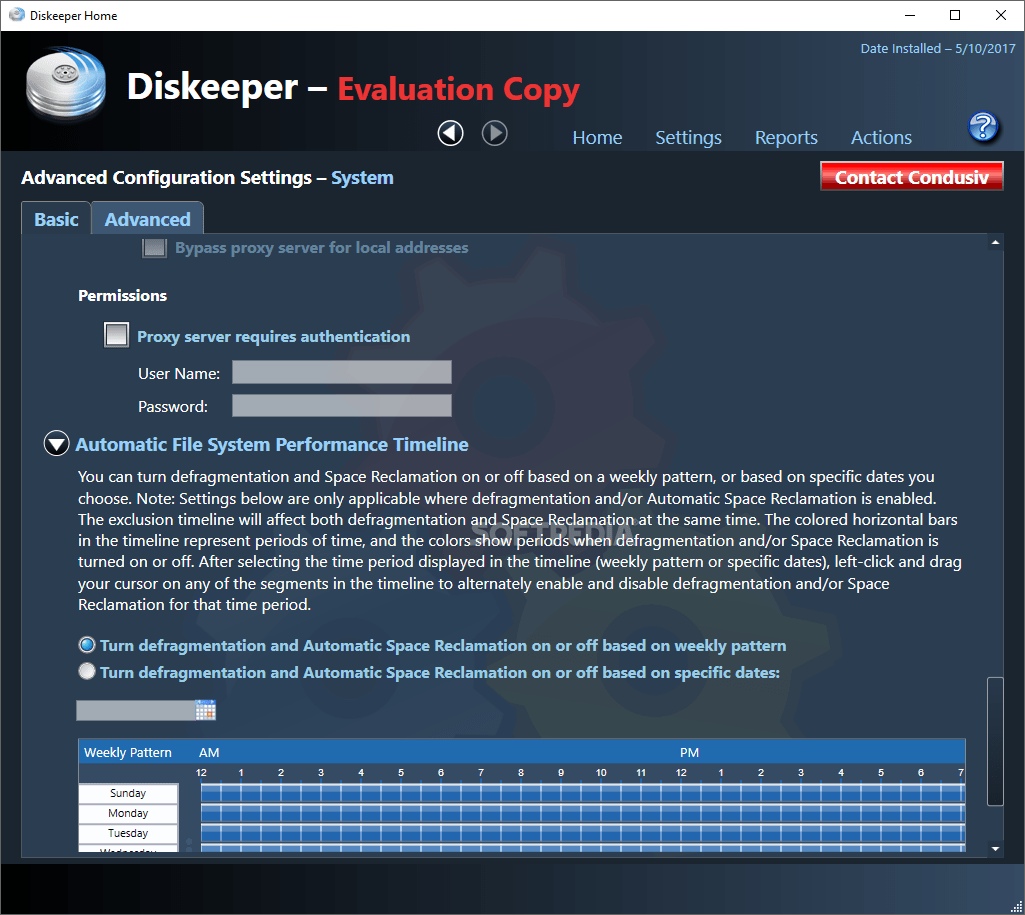This screenshot has height=915, width=1025.
Task: Select the weekly pattern radio option
Action: click(87, 645)
